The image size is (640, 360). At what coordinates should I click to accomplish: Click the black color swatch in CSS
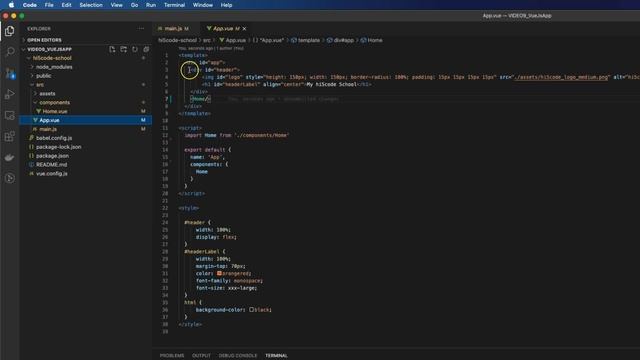[x=251, y=309]
